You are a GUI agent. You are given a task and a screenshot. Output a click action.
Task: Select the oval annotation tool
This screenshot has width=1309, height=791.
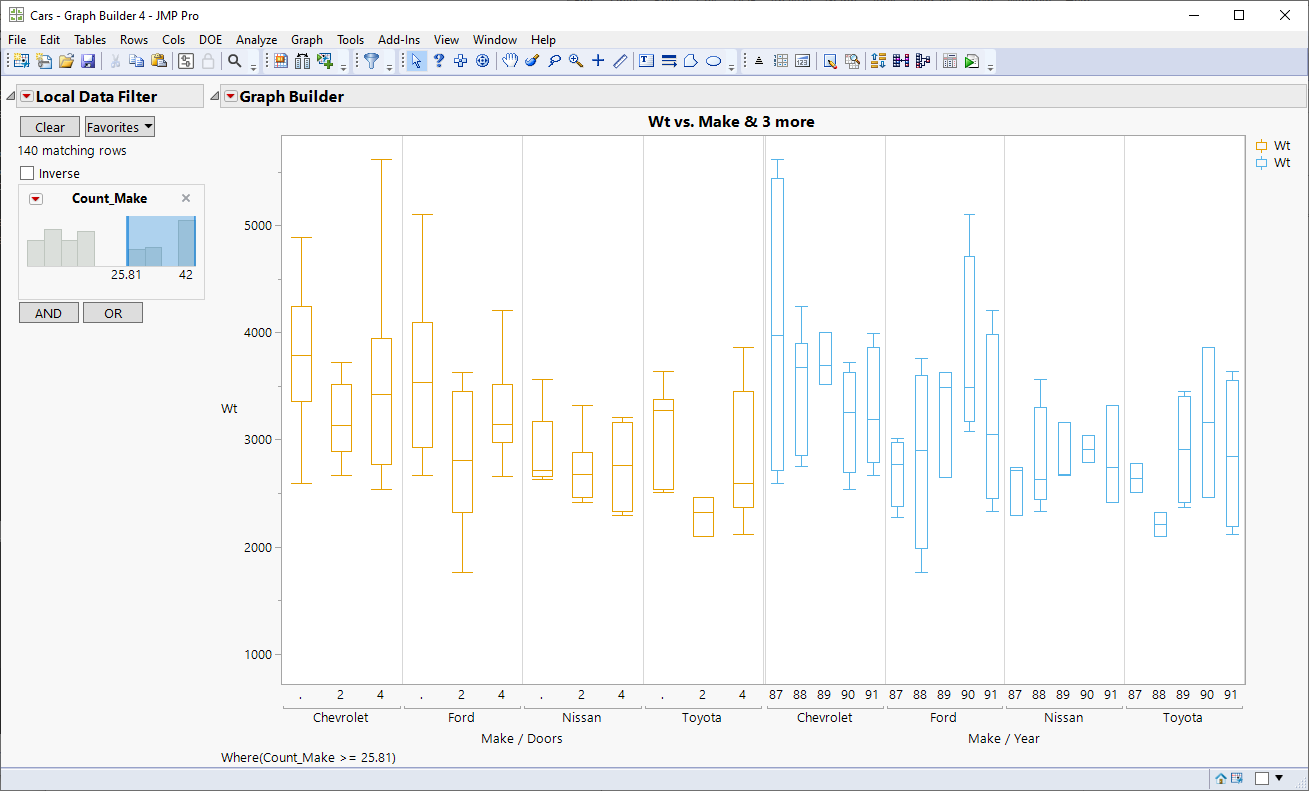coord(714,61)
